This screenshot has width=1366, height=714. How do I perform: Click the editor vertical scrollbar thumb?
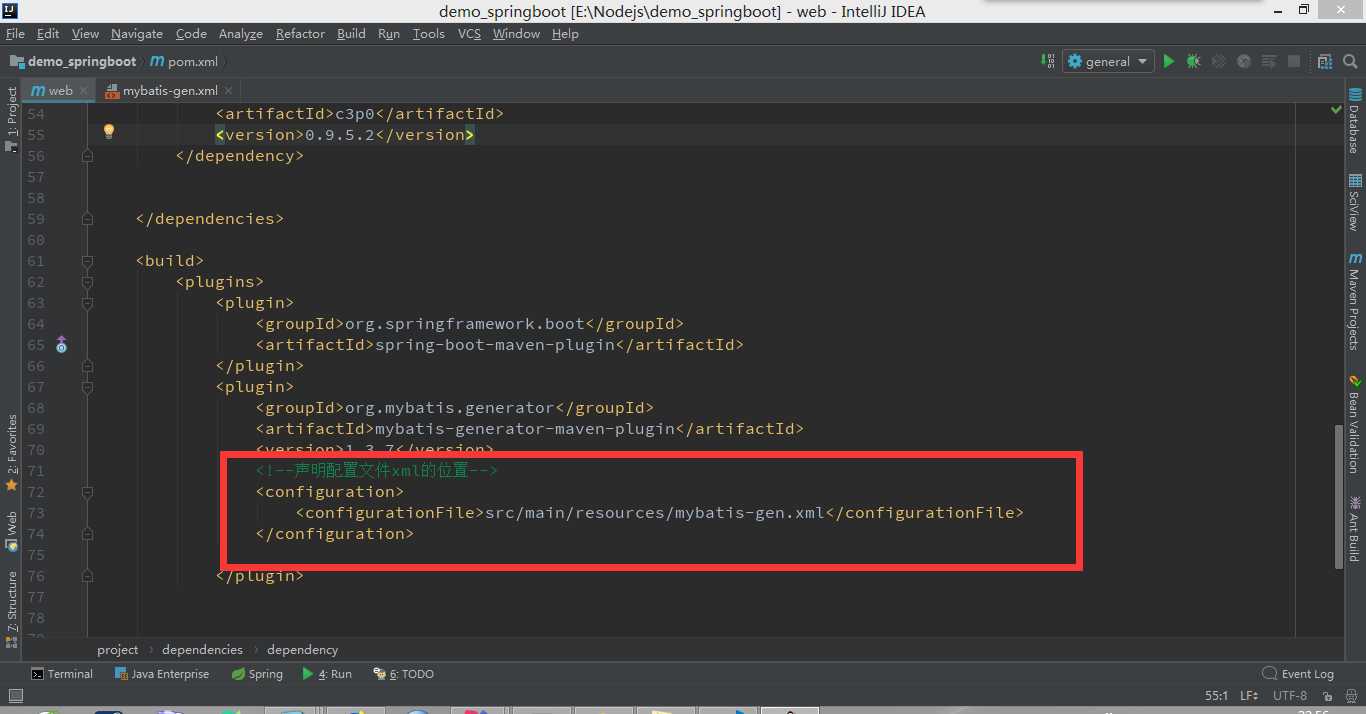(1339, 497)
